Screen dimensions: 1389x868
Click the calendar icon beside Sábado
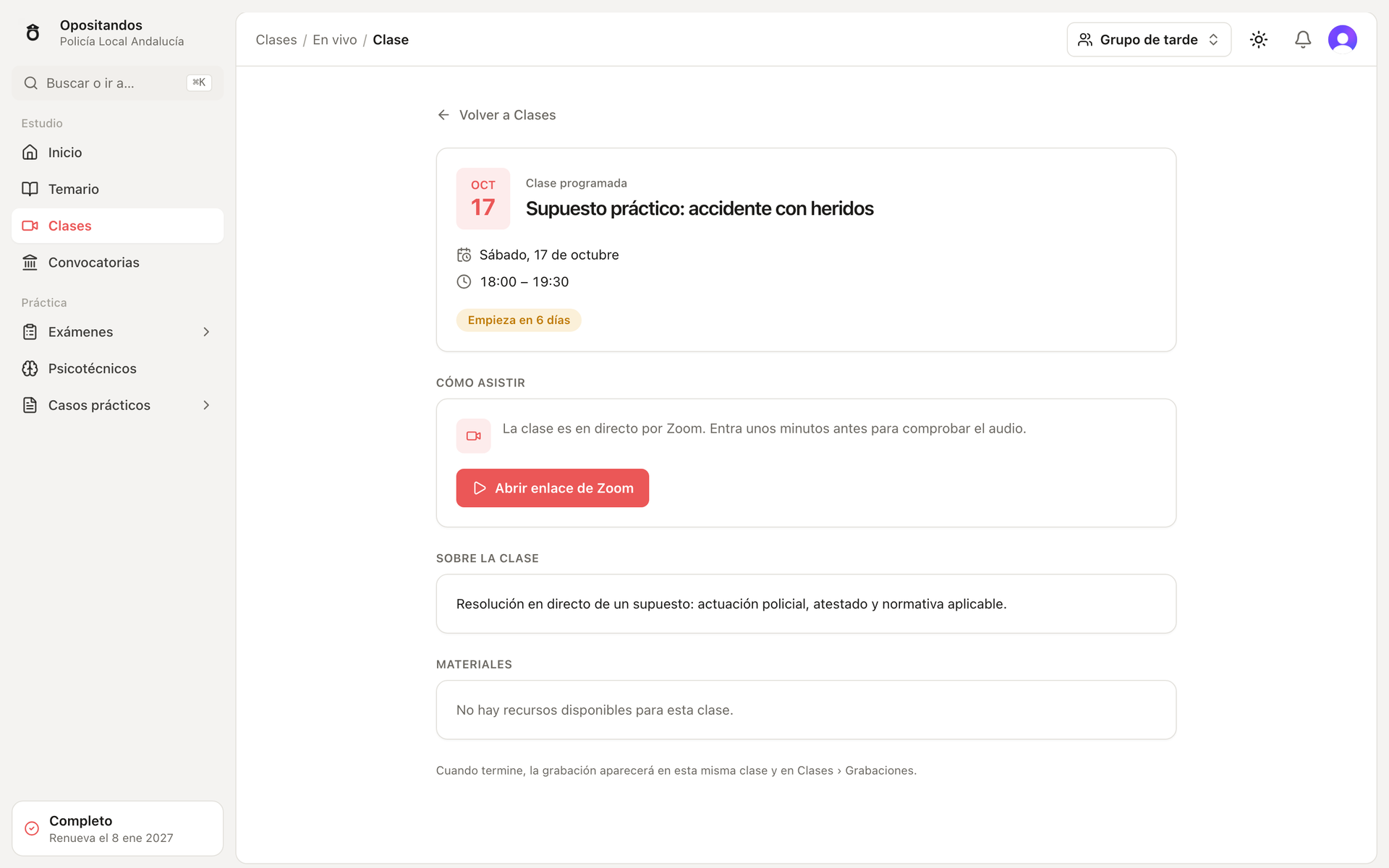pyautogui.click(x=464, y=255)
